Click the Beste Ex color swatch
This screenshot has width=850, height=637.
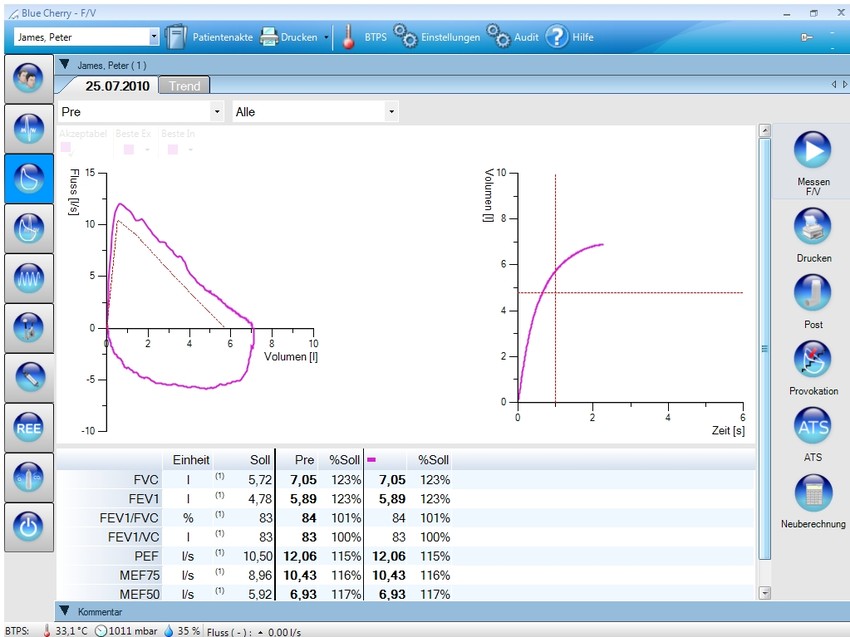[128, 149]
